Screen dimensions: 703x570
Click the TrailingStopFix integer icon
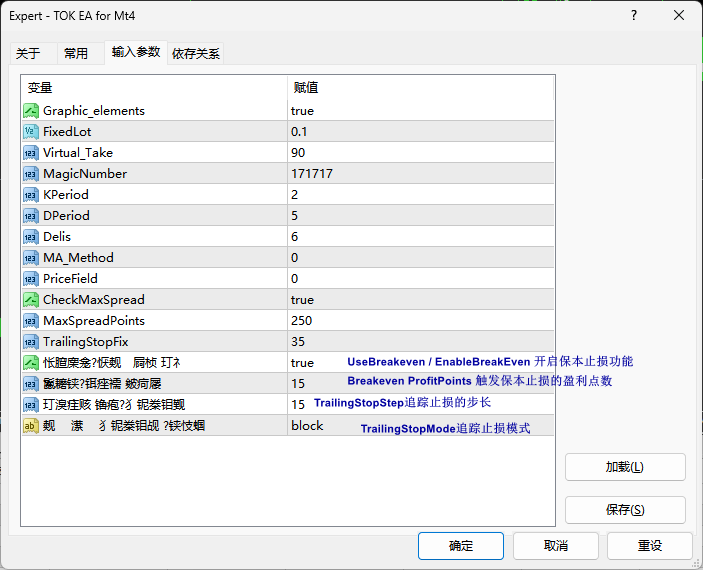tap(31, 342)
